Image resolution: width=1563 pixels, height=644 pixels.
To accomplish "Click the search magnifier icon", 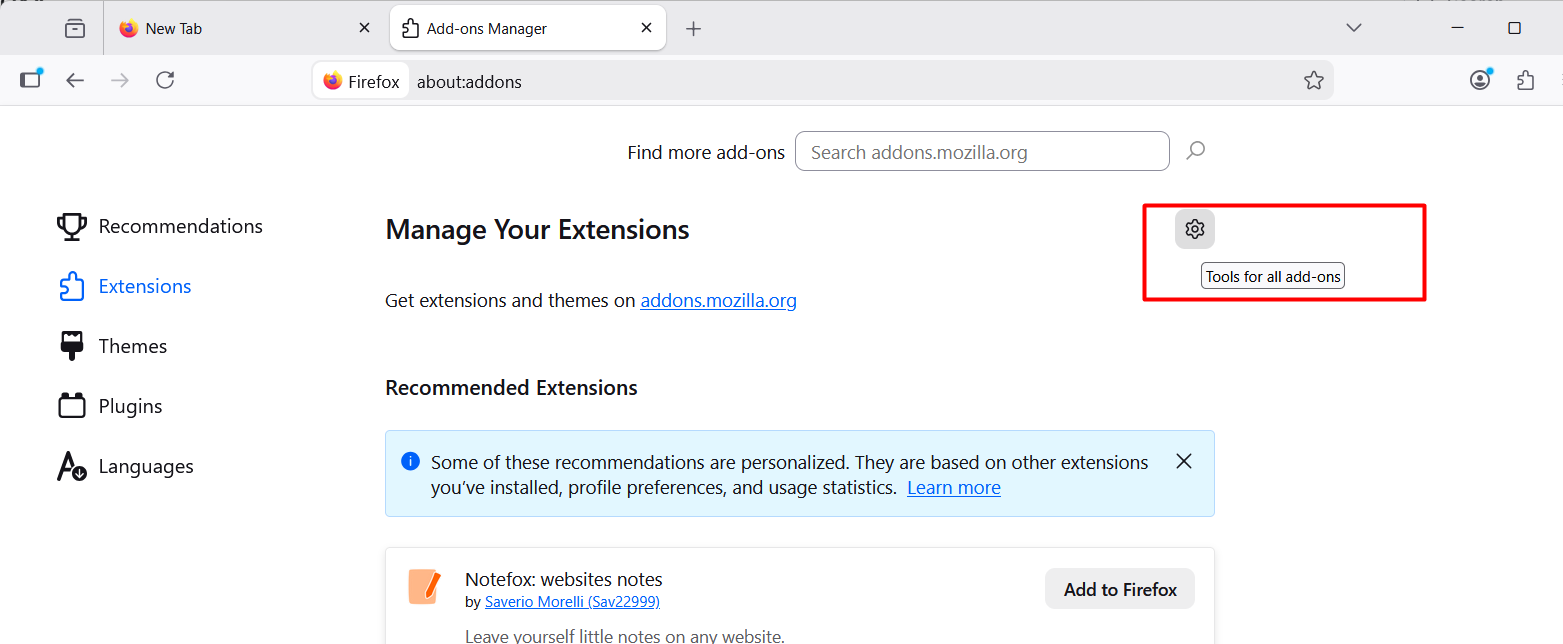I will pyautogui.click(x=1195, y=151).
